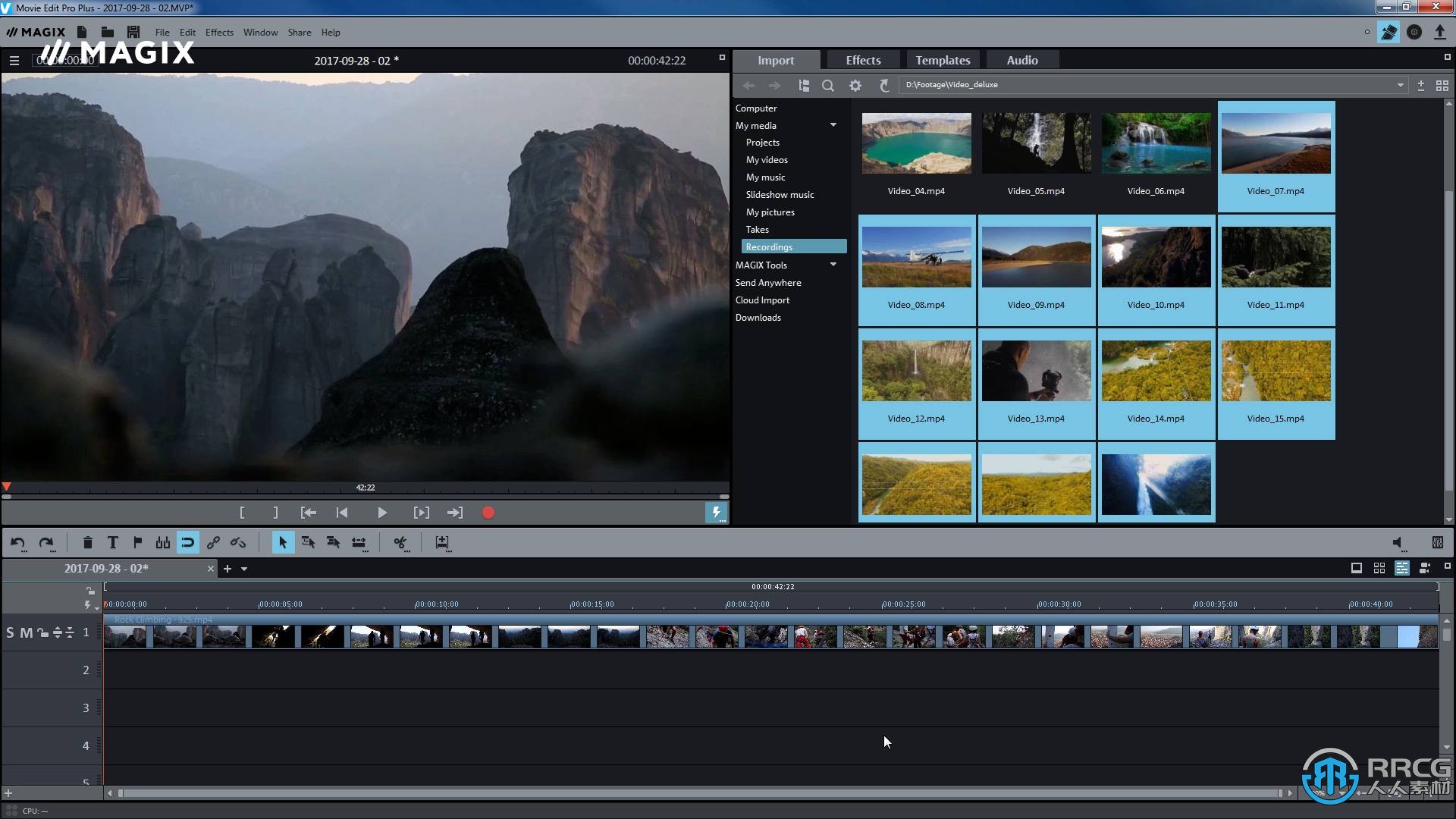Switch to the Audio tab
Screen dimensions: 1456x819
click(1022, 60)
